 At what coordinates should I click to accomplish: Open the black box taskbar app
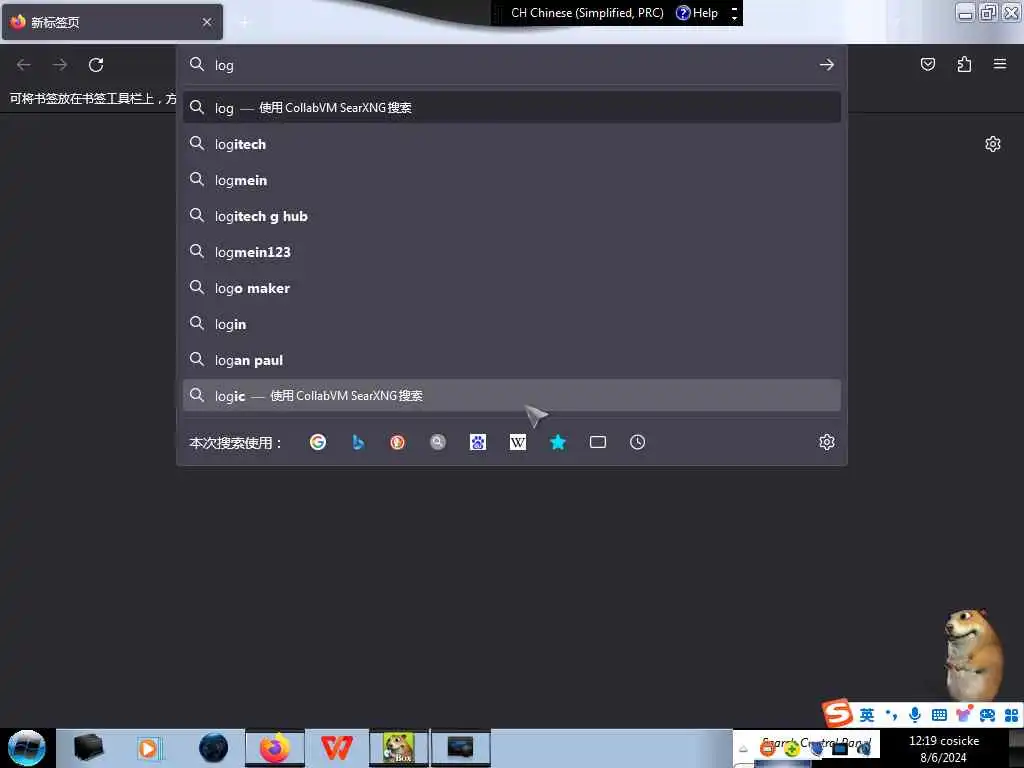(x=88, y=748)
